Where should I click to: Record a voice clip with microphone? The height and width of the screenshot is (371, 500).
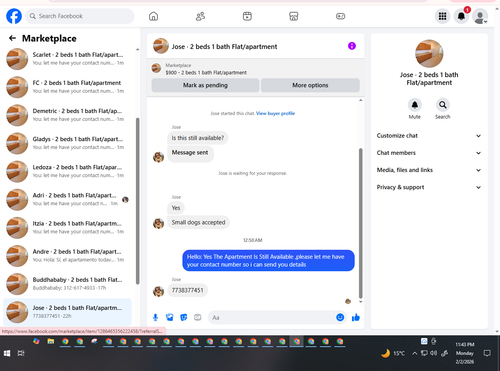pos(155,317)
